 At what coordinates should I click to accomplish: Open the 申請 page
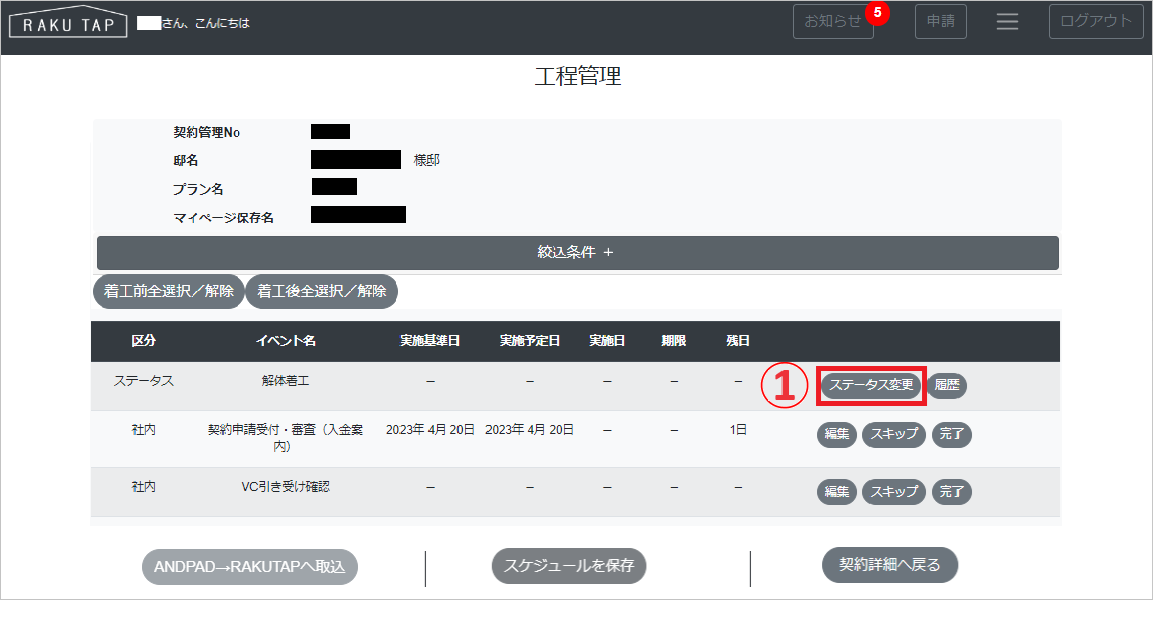[940, 21]
